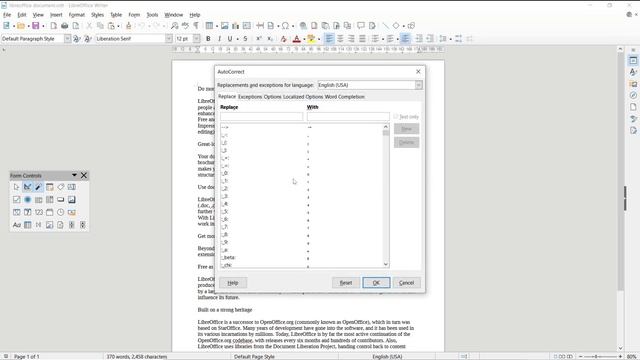The width and height of the screenshot is (640, 360).
Task: Select the Select tool in Form Controls
Action: (16, 187)
